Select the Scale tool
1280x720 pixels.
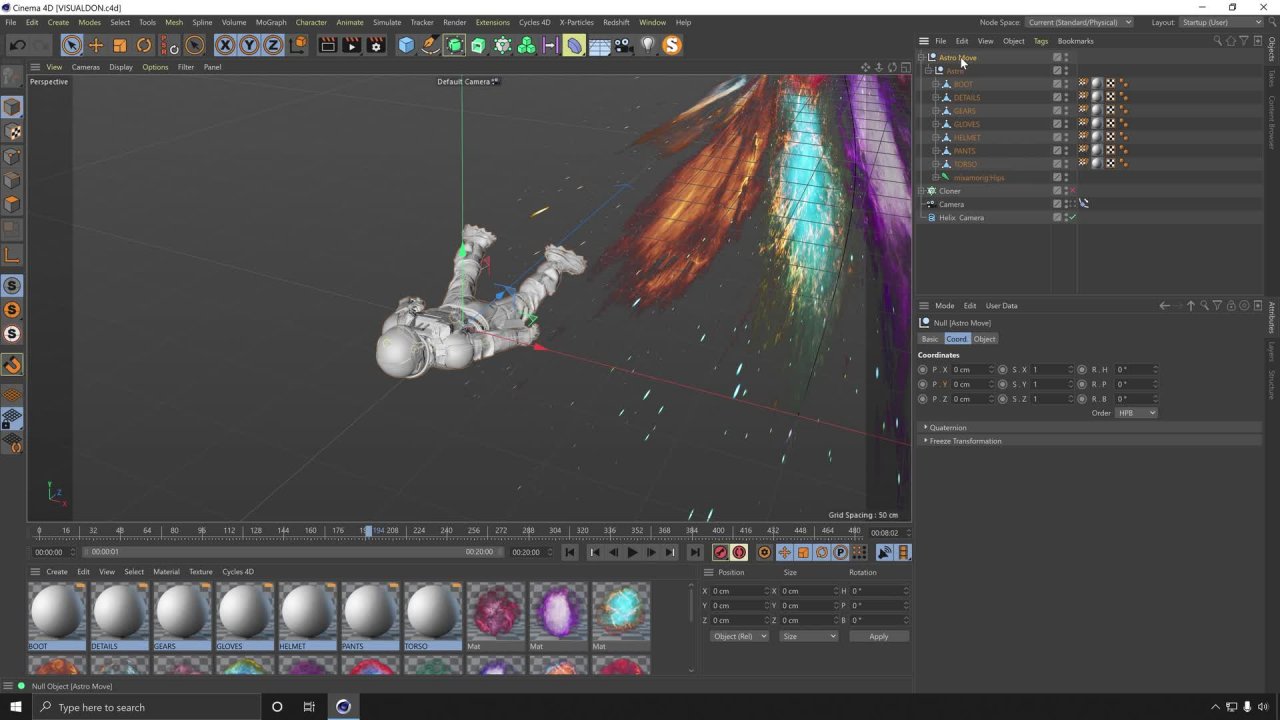tap(119, 45)
